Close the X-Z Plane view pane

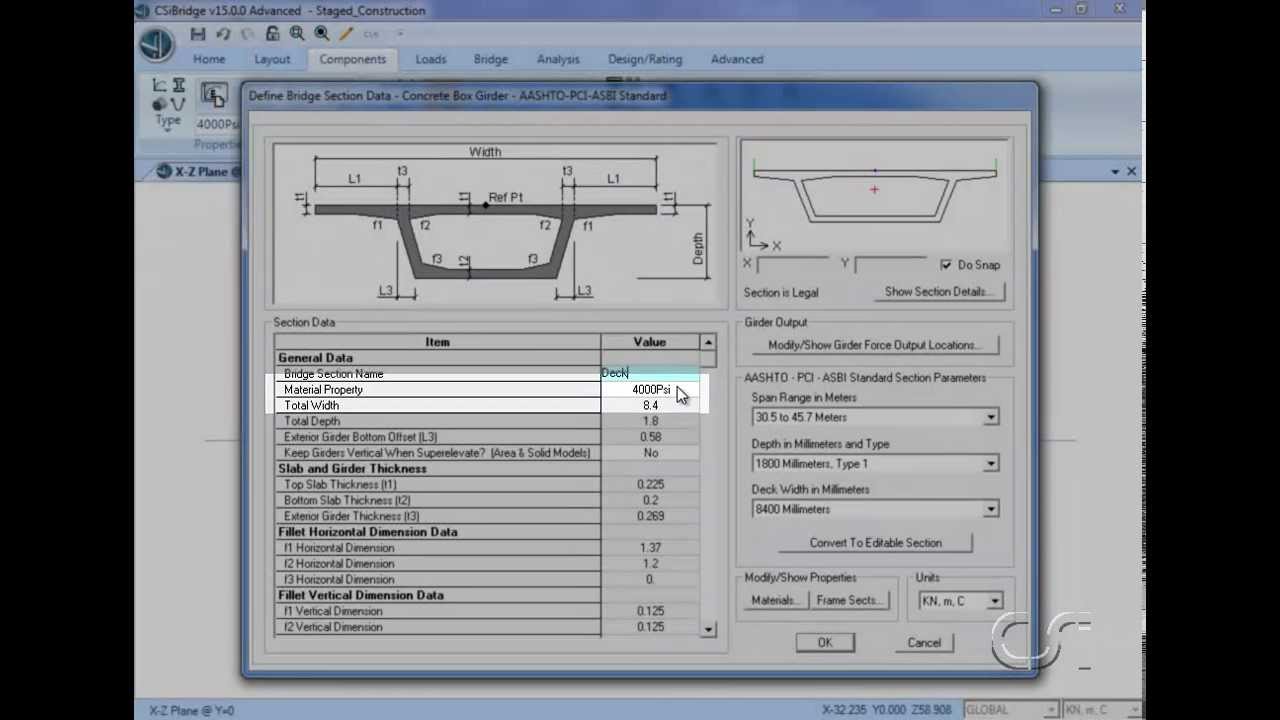coord(1132,172)
